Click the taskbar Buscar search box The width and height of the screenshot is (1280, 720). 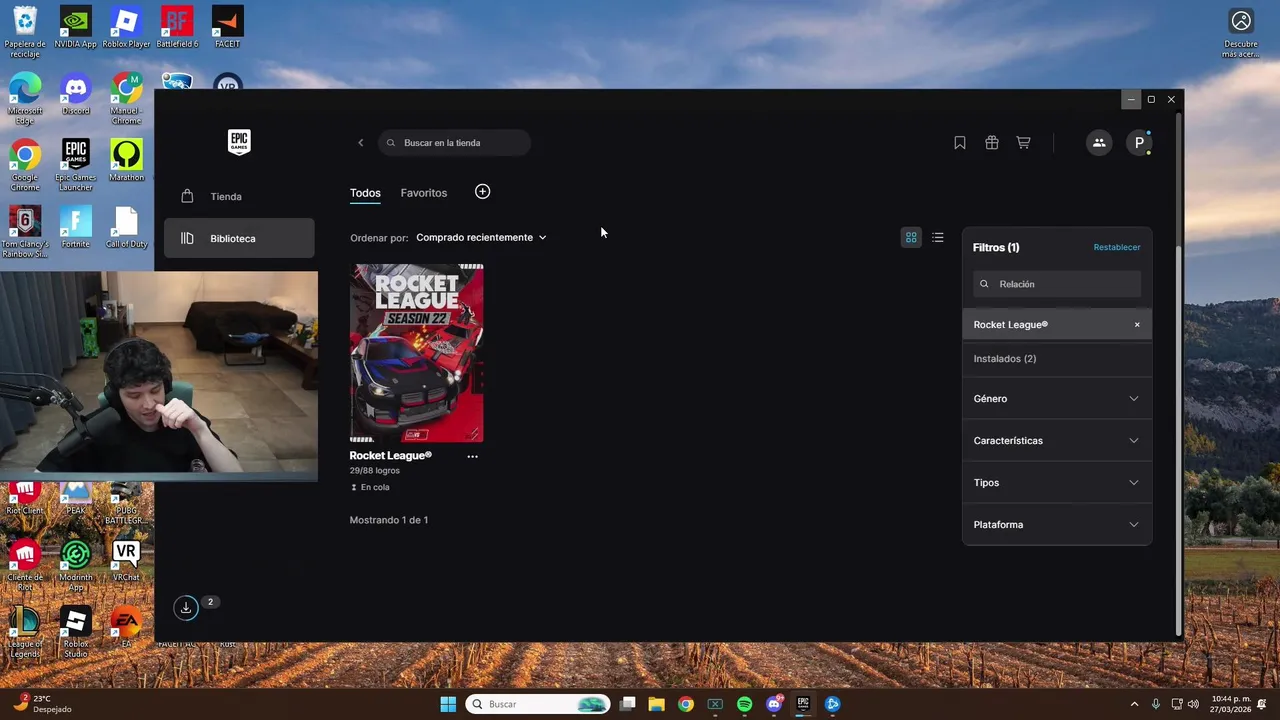(x=539, y=704)
